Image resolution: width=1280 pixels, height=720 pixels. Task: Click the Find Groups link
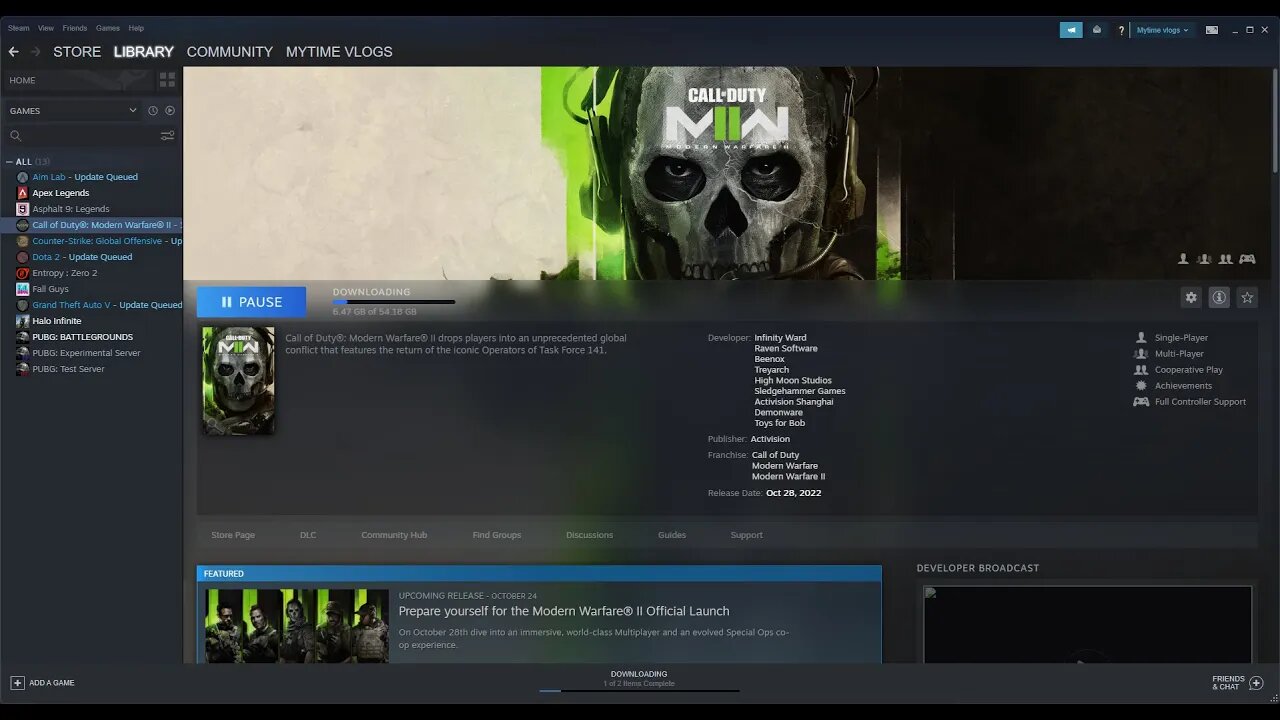pyautogui.click(x=497, y=535)
